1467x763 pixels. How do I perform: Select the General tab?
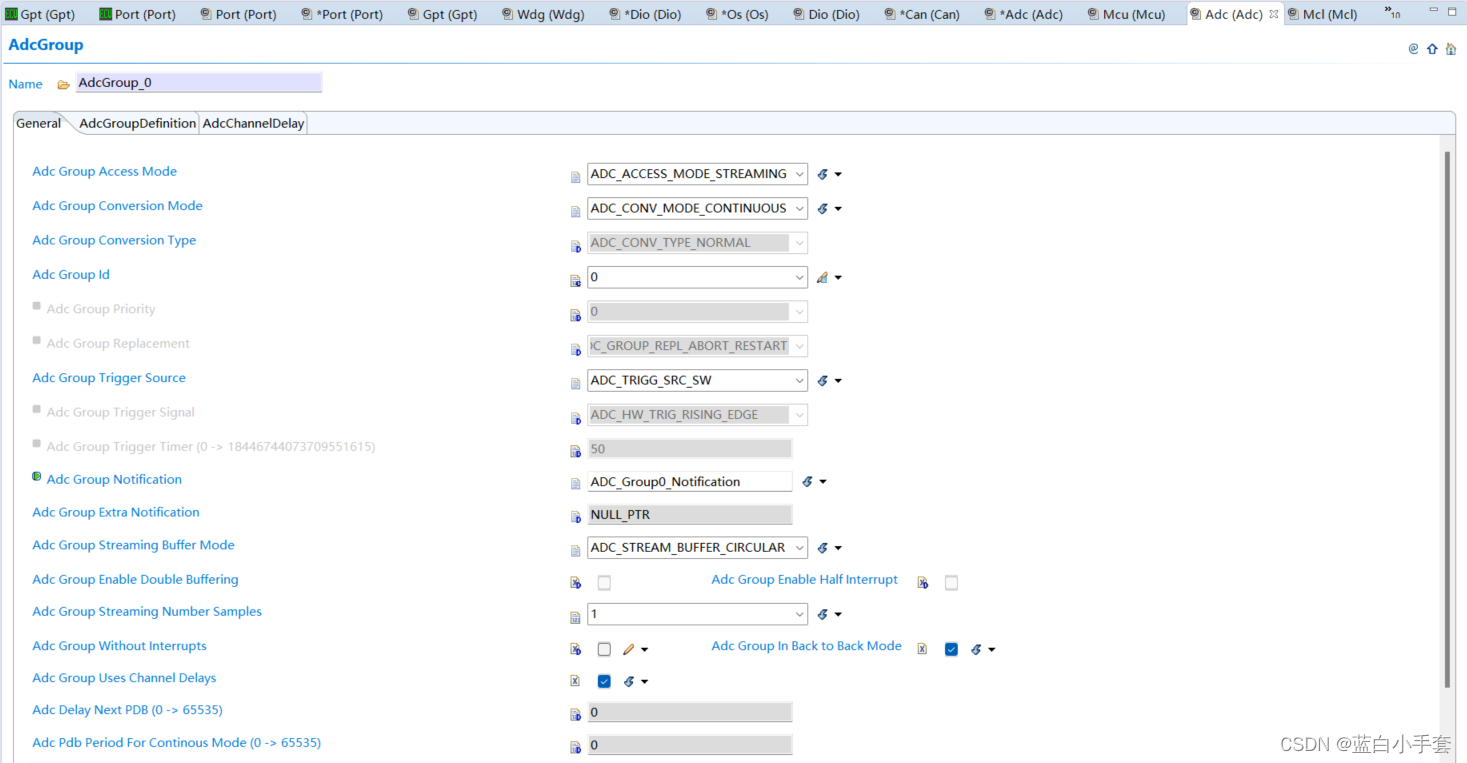click(39, 123)
